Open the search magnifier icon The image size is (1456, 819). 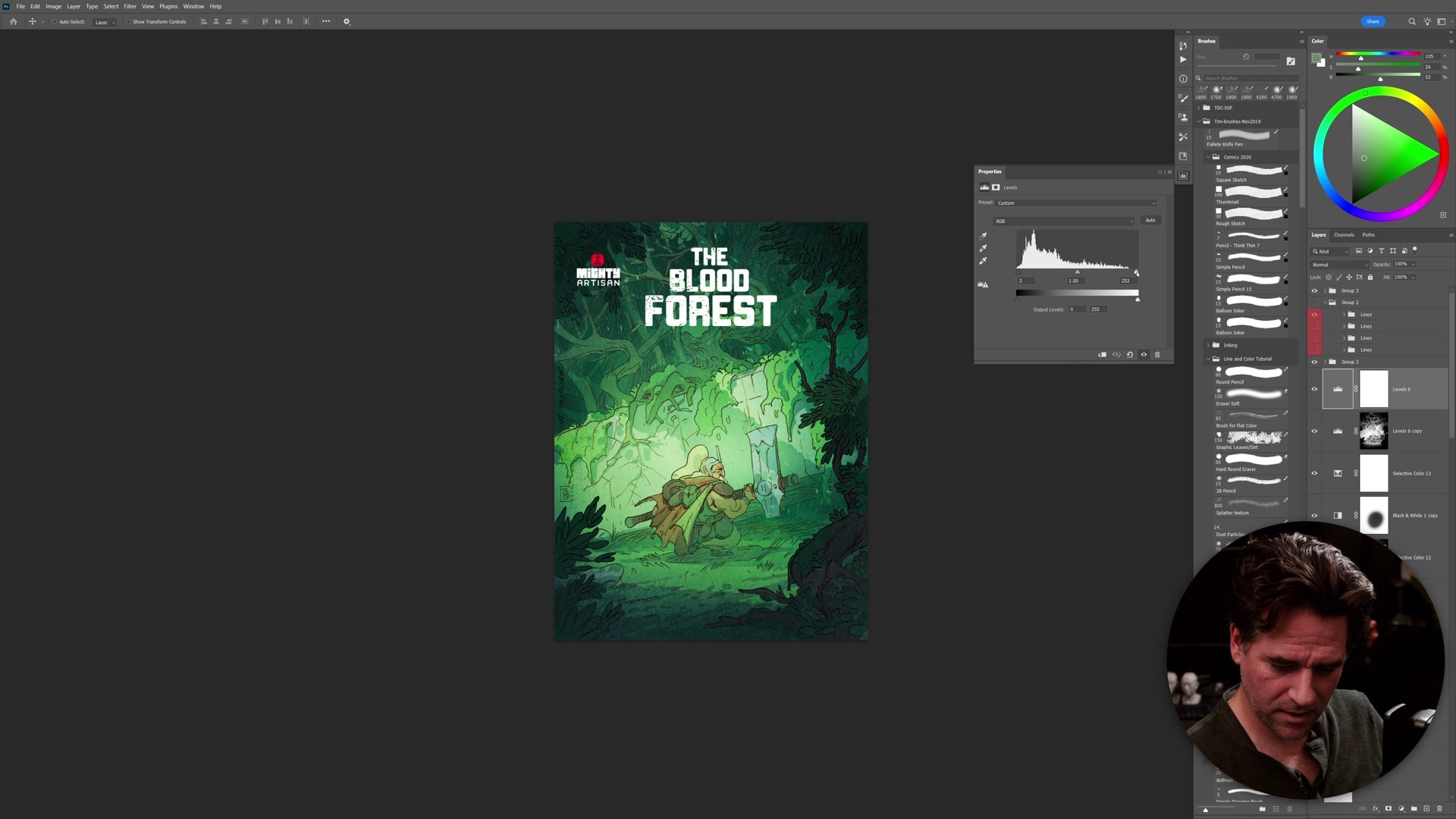(1412, 21)
